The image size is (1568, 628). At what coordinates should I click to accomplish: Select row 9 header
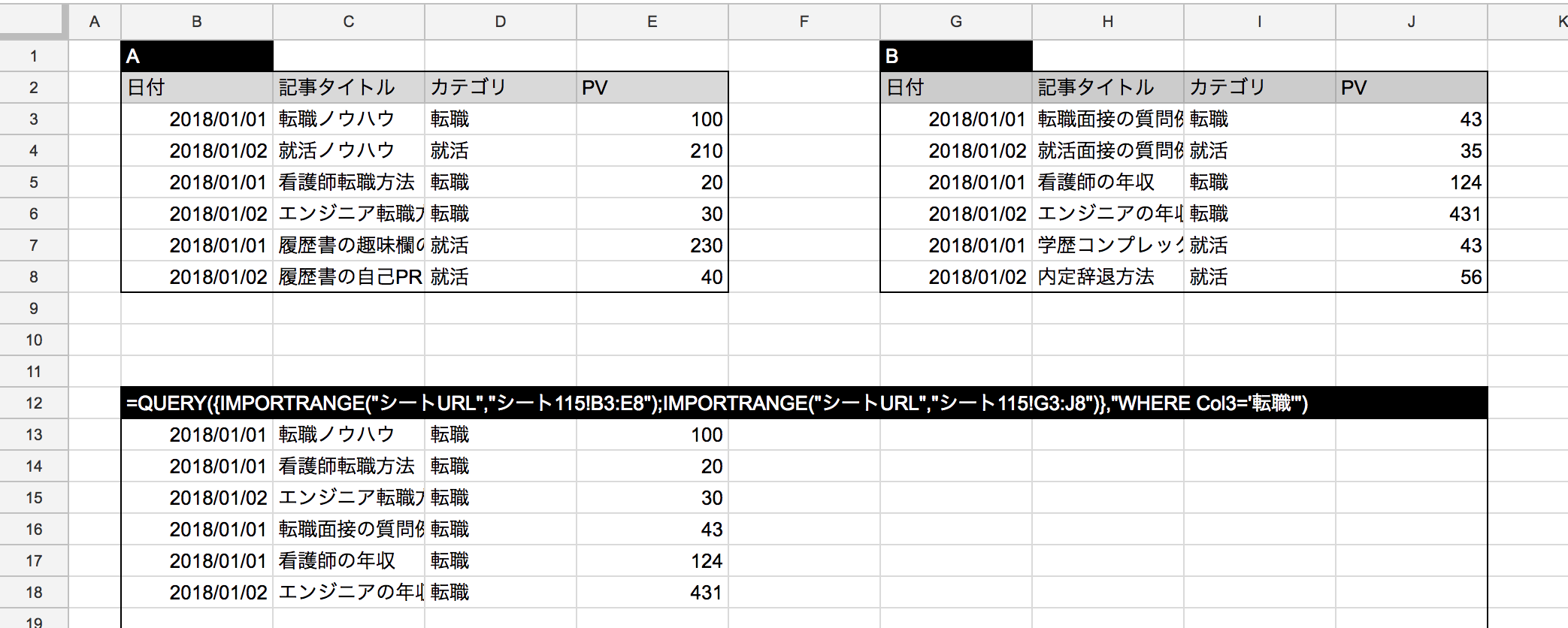[34, 309]
